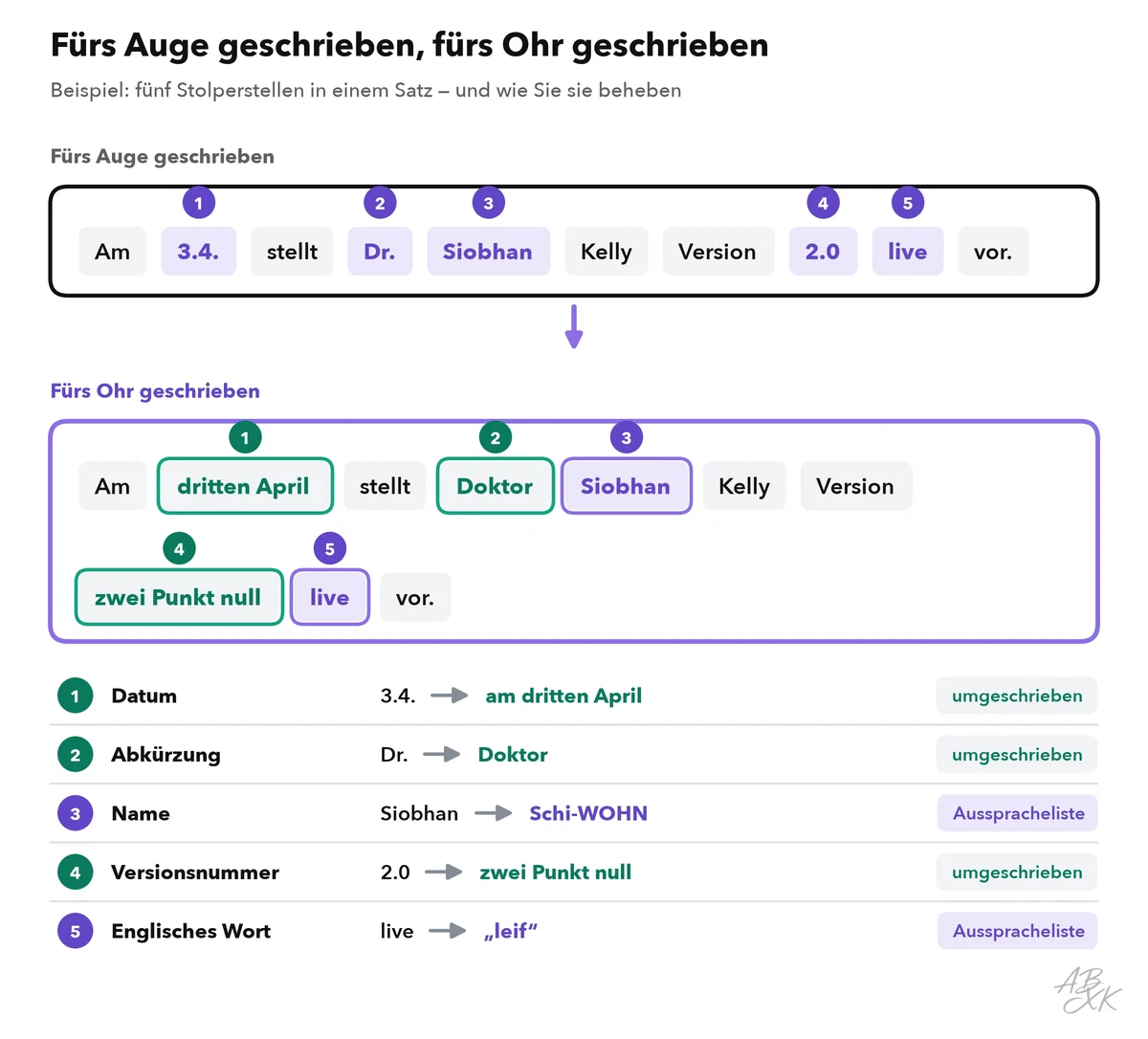Viewport: 1148px width, 1039px height.
Task: Click the green number 1 badge in the Datum row
Action: 76,696
